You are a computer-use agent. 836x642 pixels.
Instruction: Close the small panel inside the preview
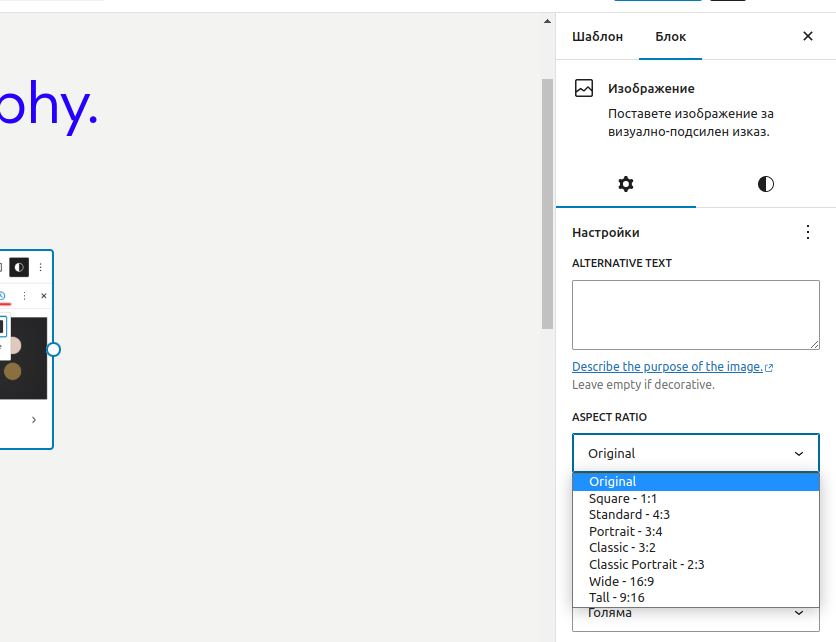click(x=44, y=296)
